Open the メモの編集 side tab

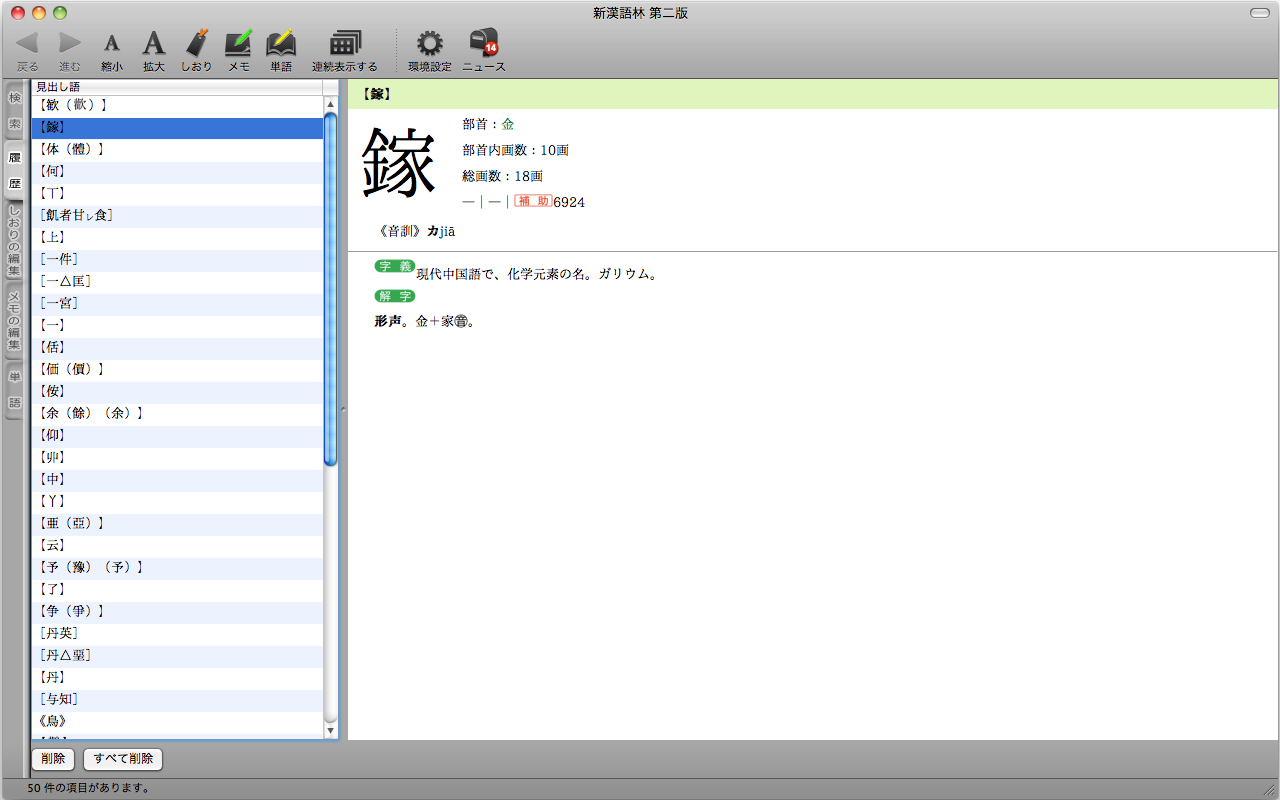[15, 321]
